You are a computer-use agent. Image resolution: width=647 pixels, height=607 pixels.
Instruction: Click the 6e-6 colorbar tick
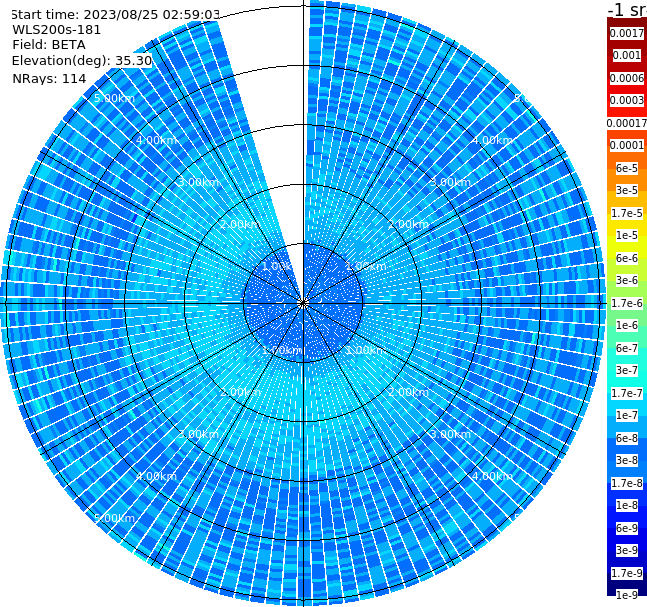pos(627,258)
